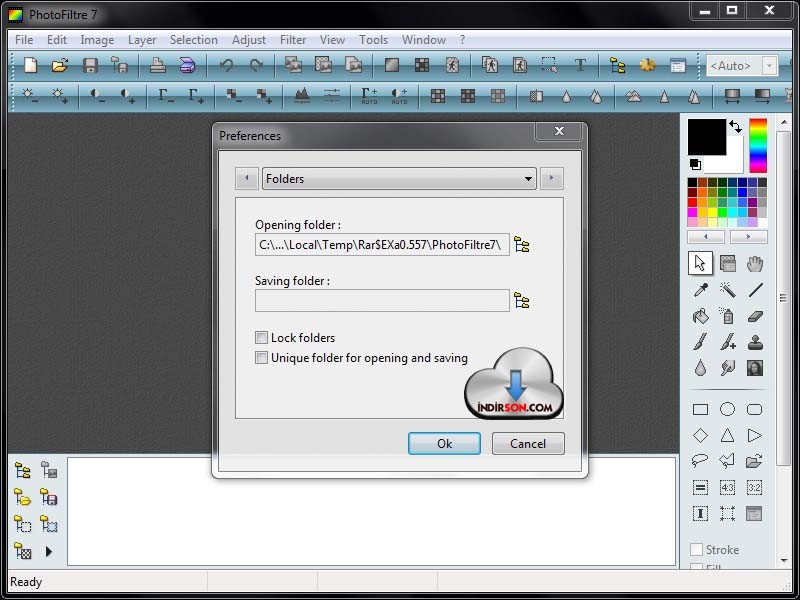
Task: Open the question mark help menu
Action: [x=462, y=40]
